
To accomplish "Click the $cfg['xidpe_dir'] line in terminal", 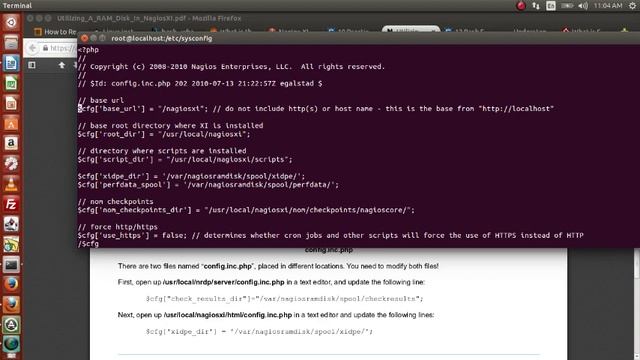I will click(191, 176).
